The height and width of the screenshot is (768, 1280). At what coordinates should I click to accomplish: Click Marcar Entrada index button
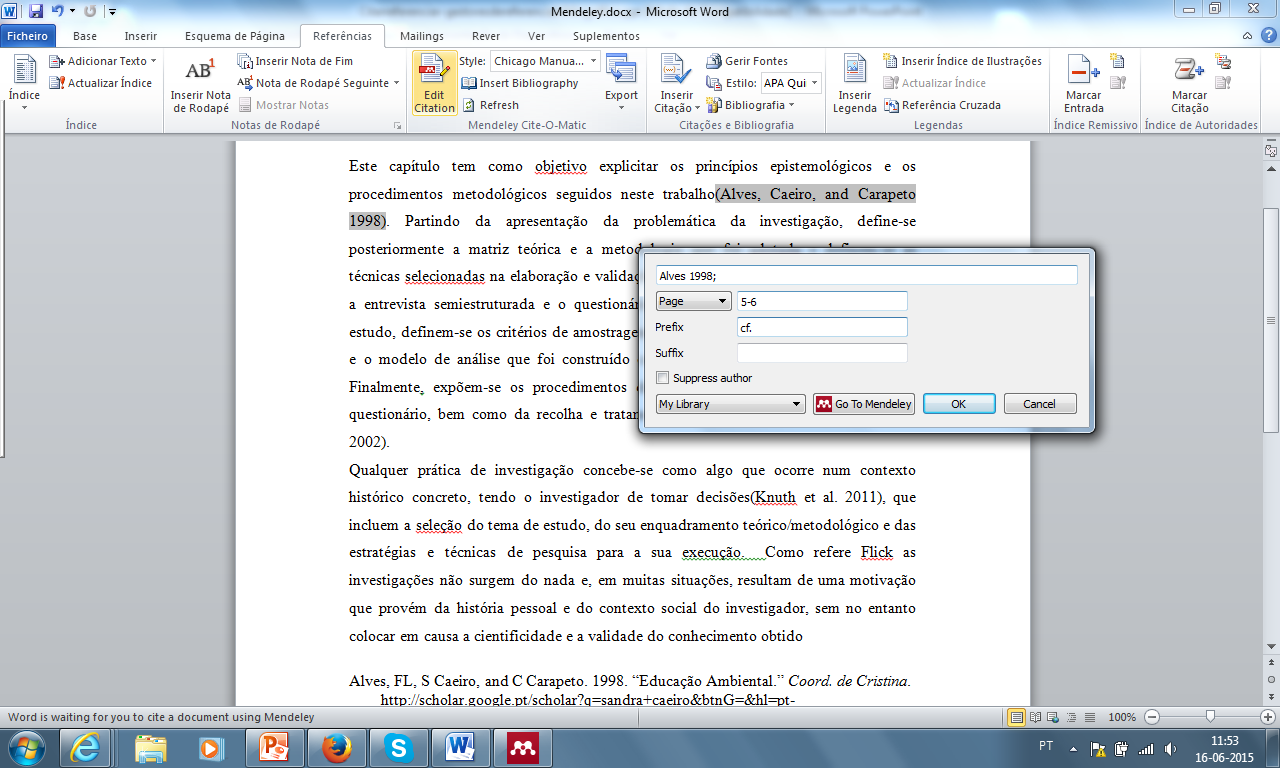click(x=1084, y=84)
